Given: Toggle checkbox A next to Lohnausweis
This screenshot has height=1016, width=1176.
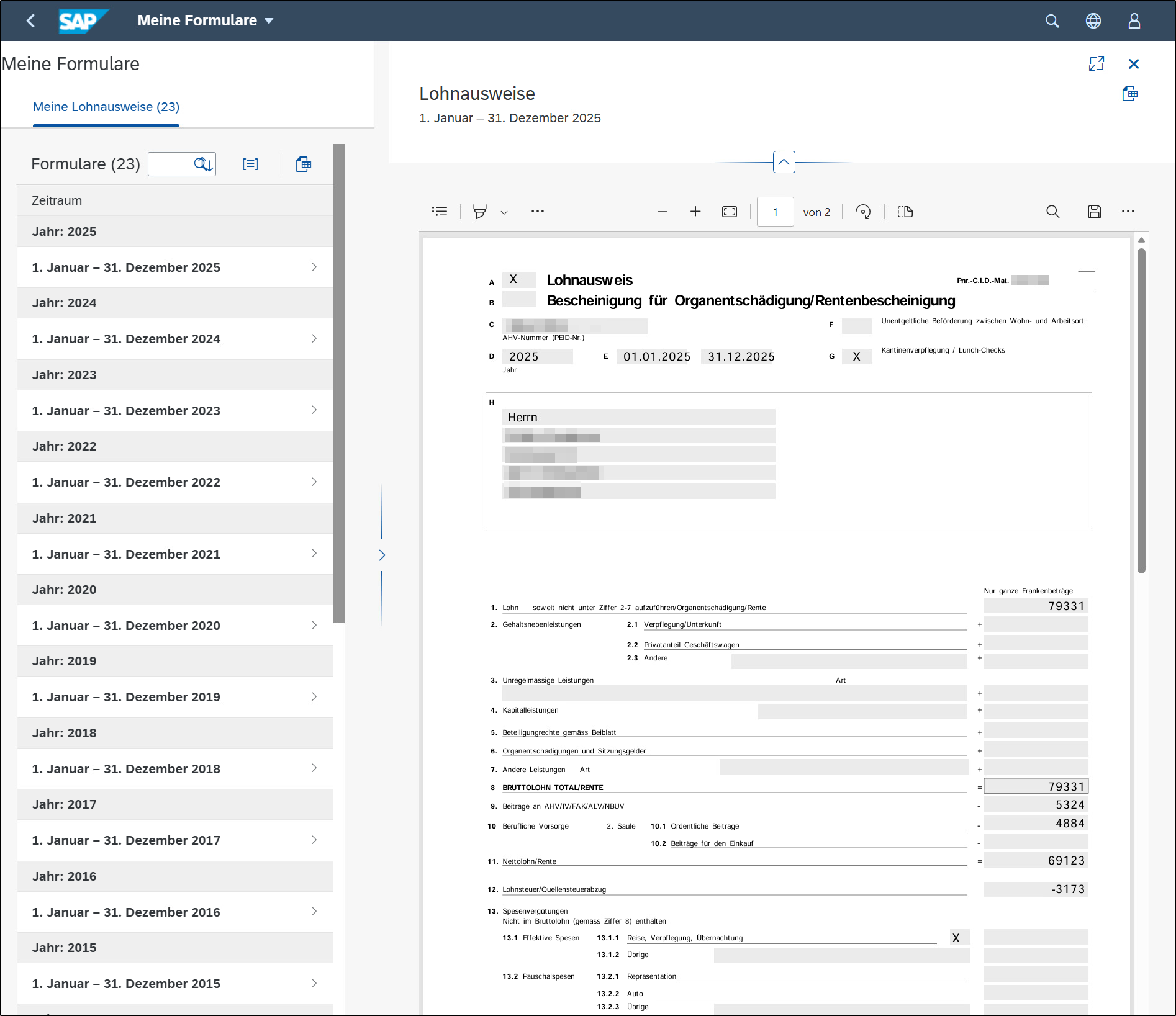Looking at the screenshot, I should coord(519,280).
